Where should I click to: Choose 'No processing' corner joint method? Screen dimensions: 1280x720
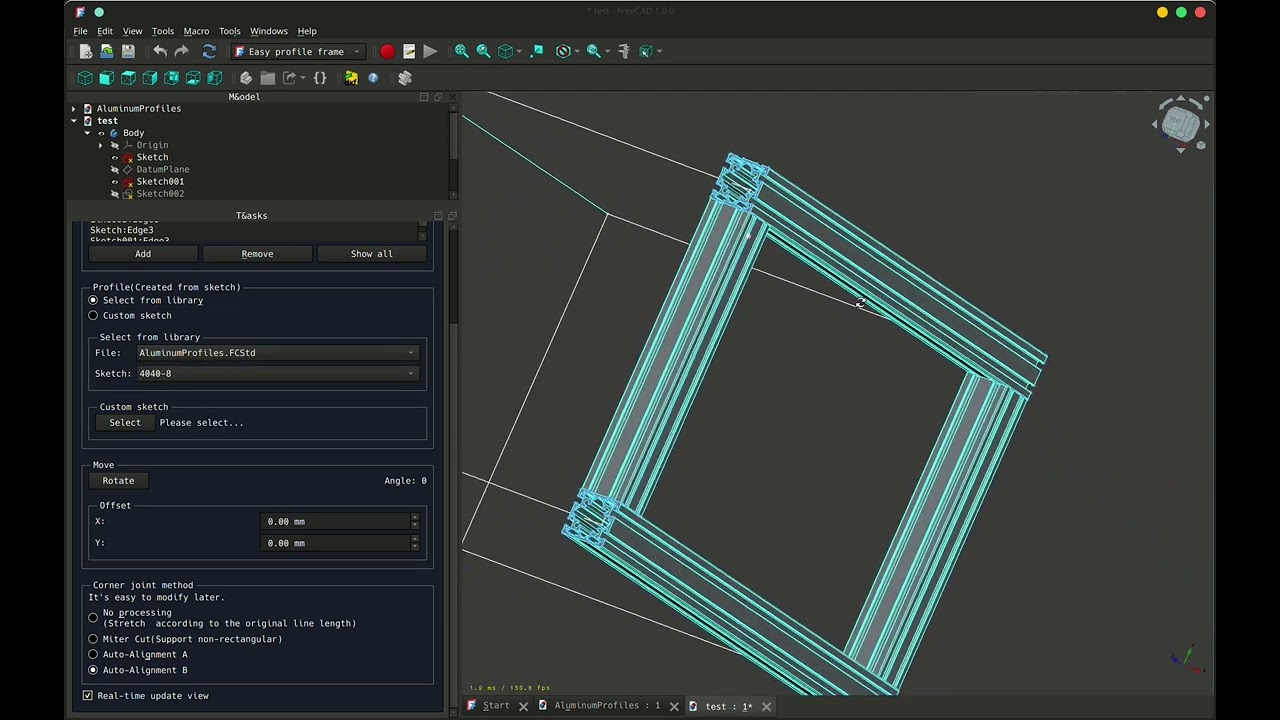(93, 618)
